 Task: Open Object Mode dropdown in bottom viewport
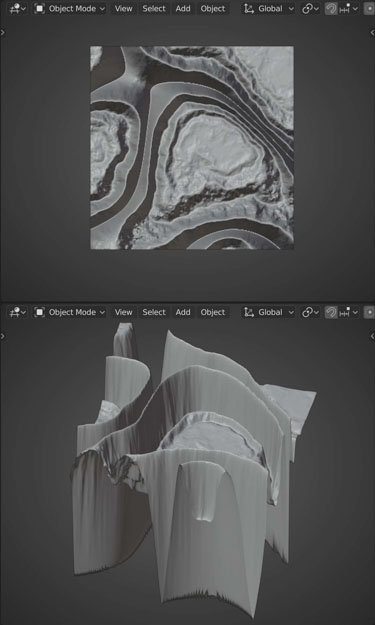tap(70, 312)
